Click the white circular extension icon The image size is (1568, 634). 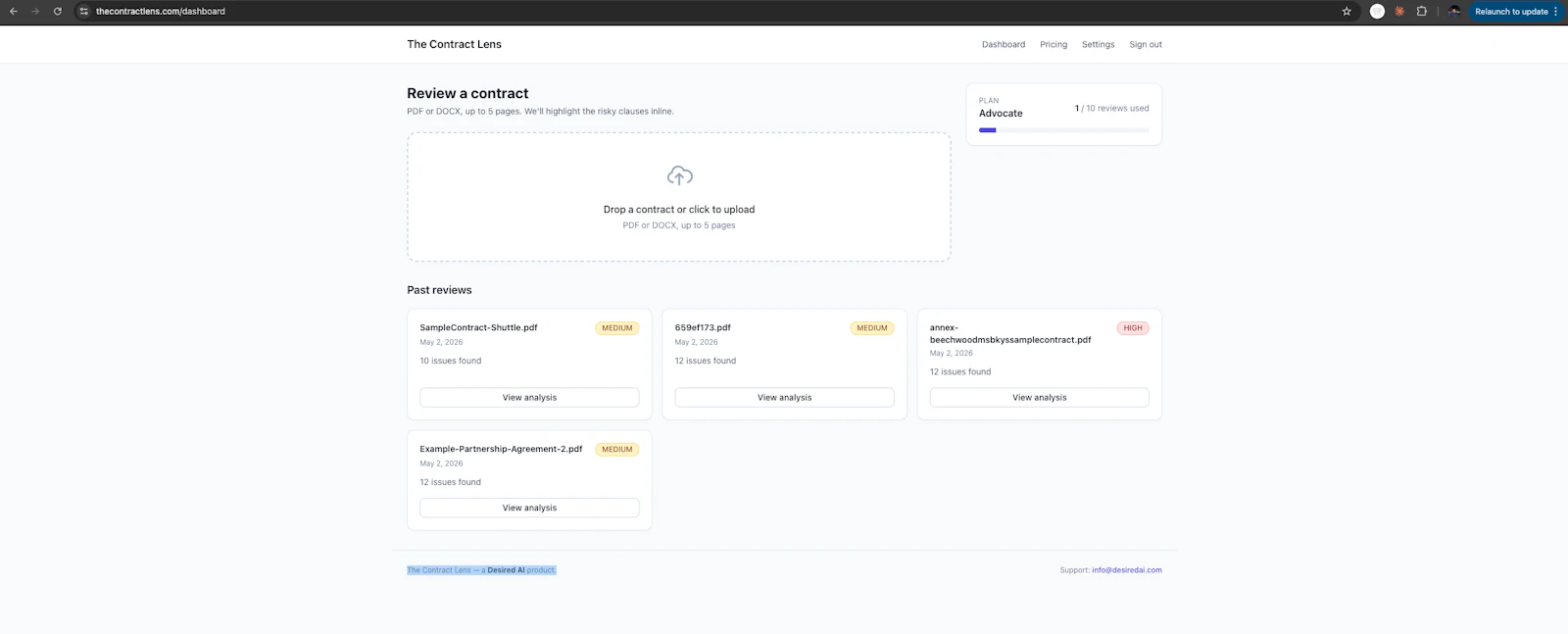click(x=1377, y=12)
